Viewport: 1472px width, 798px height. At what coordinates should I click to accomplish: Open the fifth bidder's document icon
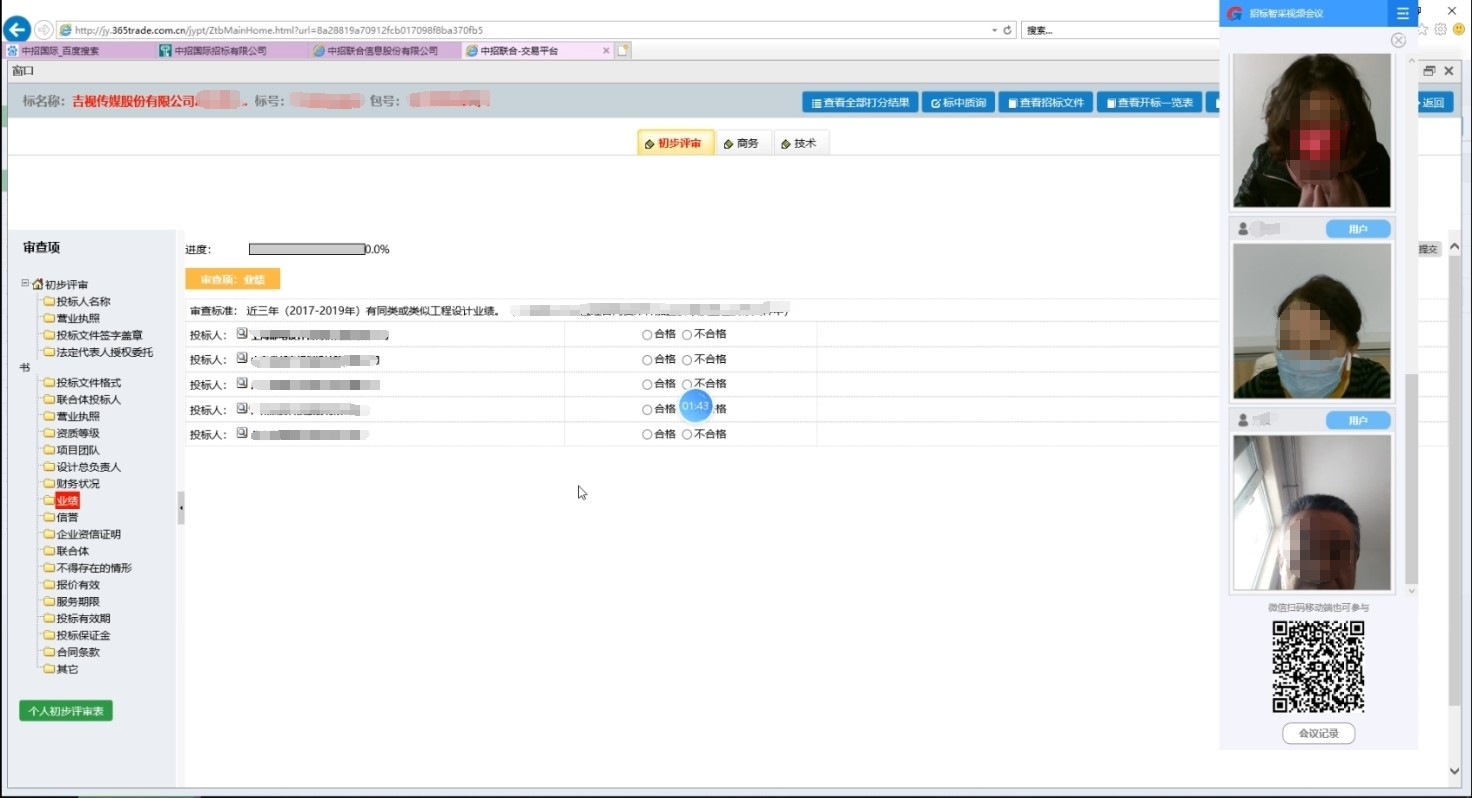click(x=242, y=434)
